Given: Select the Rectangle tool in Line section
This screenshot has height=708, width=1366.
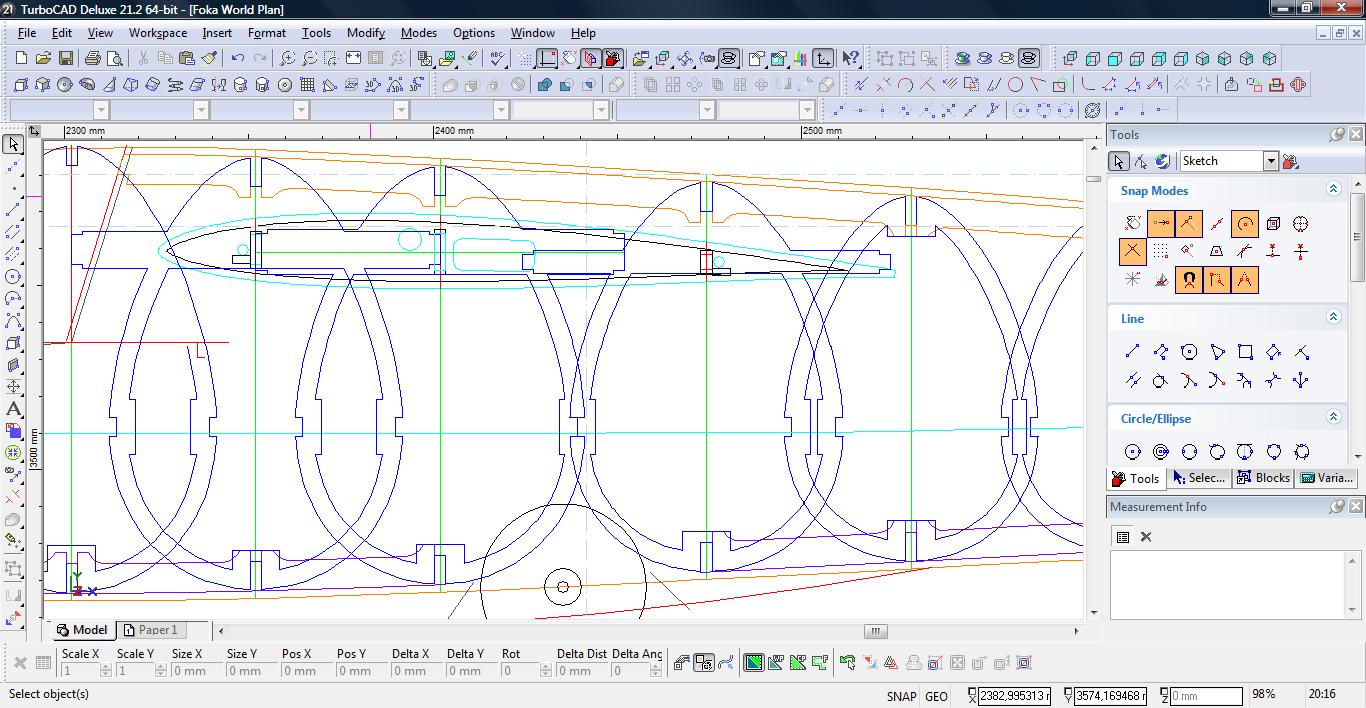Looking at the screenshot, I should pyautogui.click(x=1245, y=352).
